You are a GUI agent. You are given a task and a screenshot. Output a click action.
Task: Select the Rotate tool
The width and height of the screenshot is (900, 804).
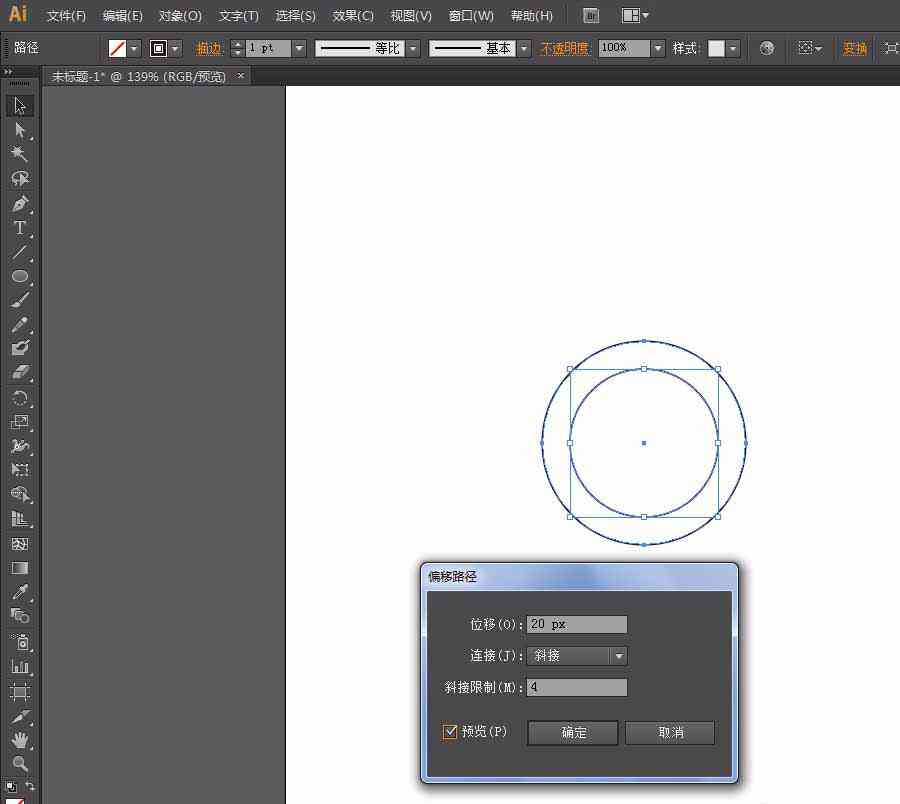pos(20,398)
